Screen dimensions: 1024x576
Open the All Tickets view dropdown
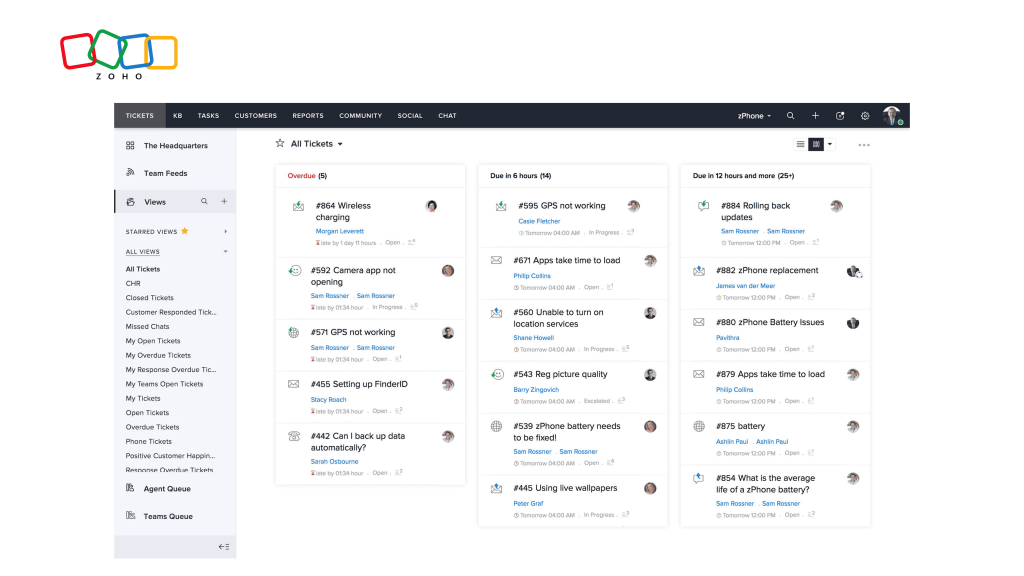coord(339,143)
